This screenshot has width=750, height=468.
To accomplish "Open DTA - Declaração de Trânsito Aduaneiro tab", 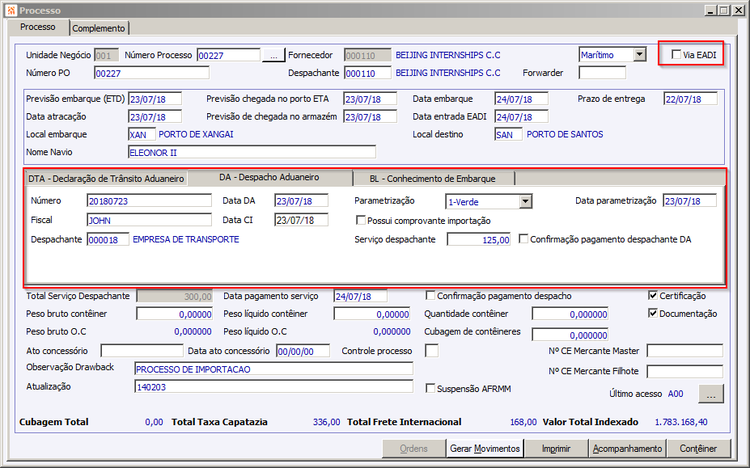I will pyautogui.click(x=106, y=178).
